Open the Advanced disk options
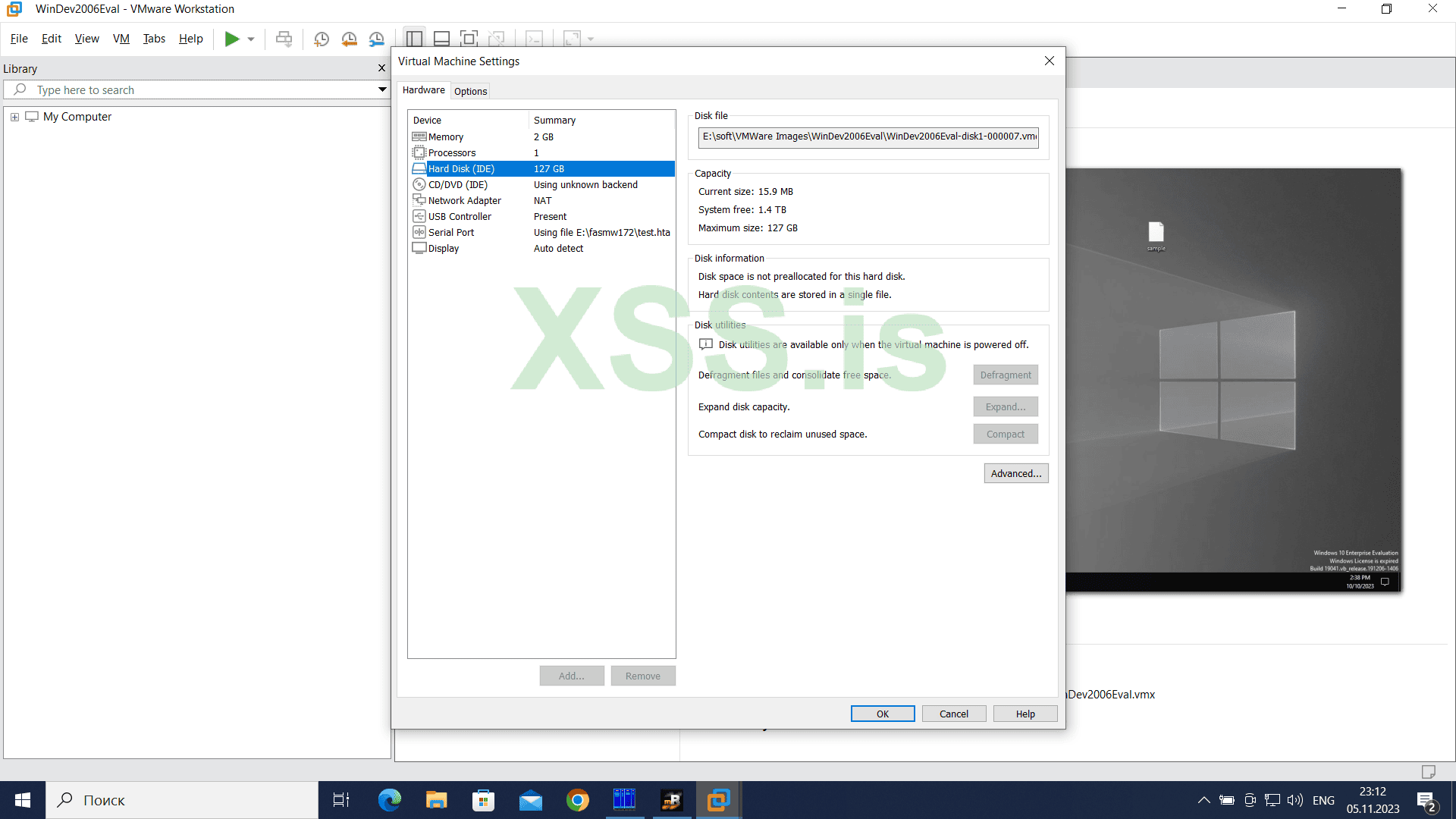1456x819 pixels. pyautogui.click(x=1015, y=473)
